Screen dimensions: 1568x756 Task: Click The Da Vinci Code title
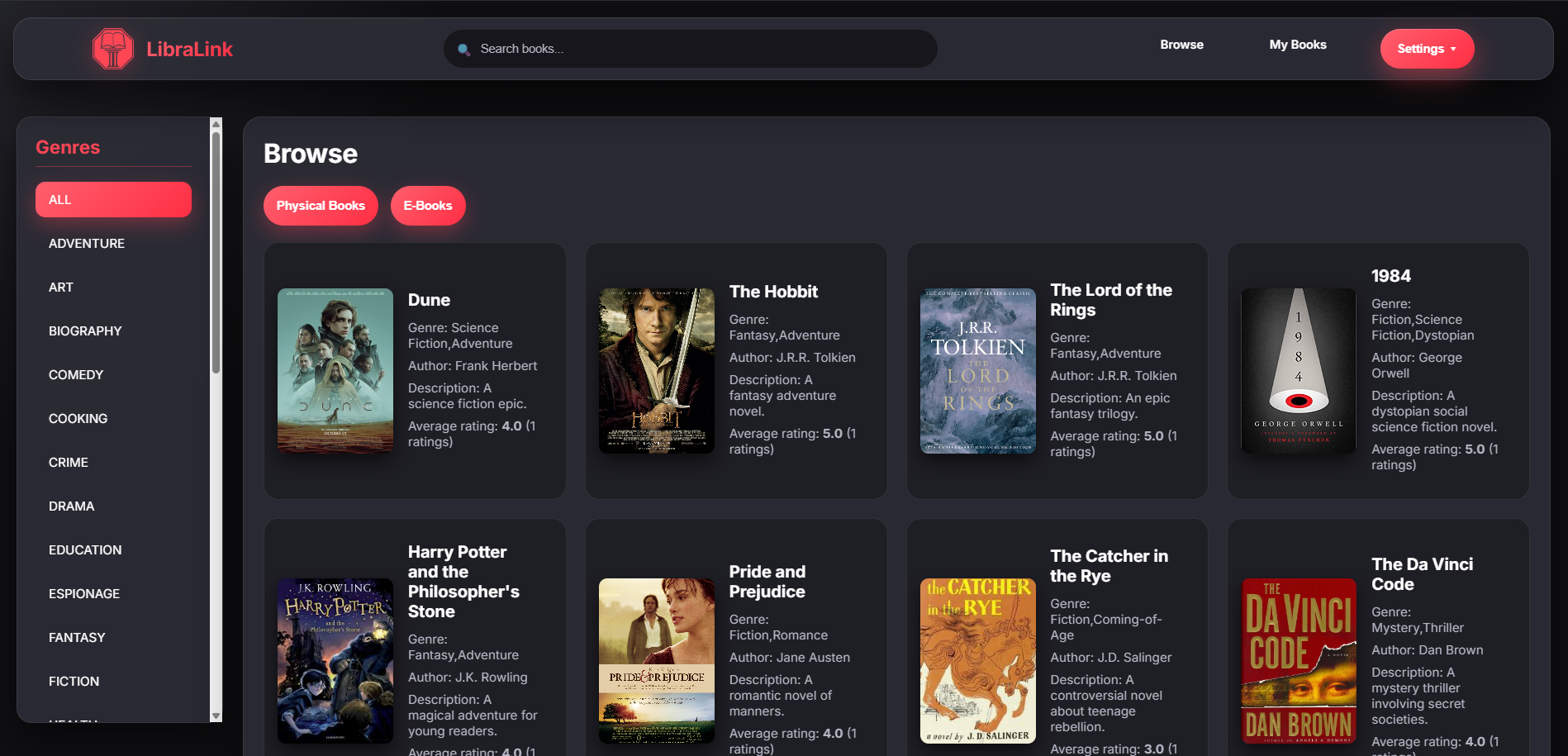tap(1423, 574)
